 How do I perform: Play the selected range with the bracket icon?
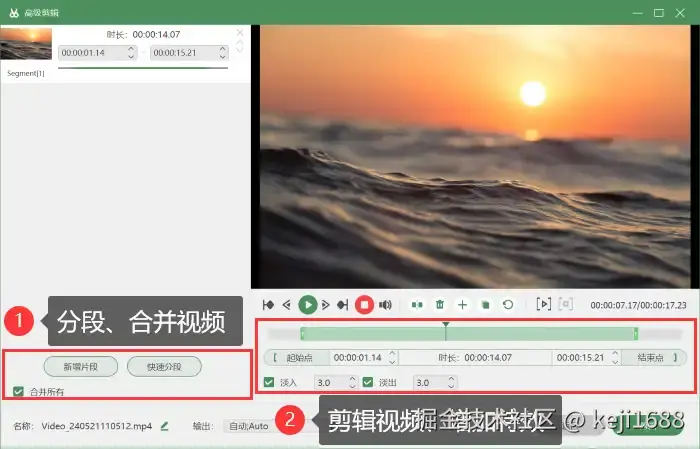[543, 304]
